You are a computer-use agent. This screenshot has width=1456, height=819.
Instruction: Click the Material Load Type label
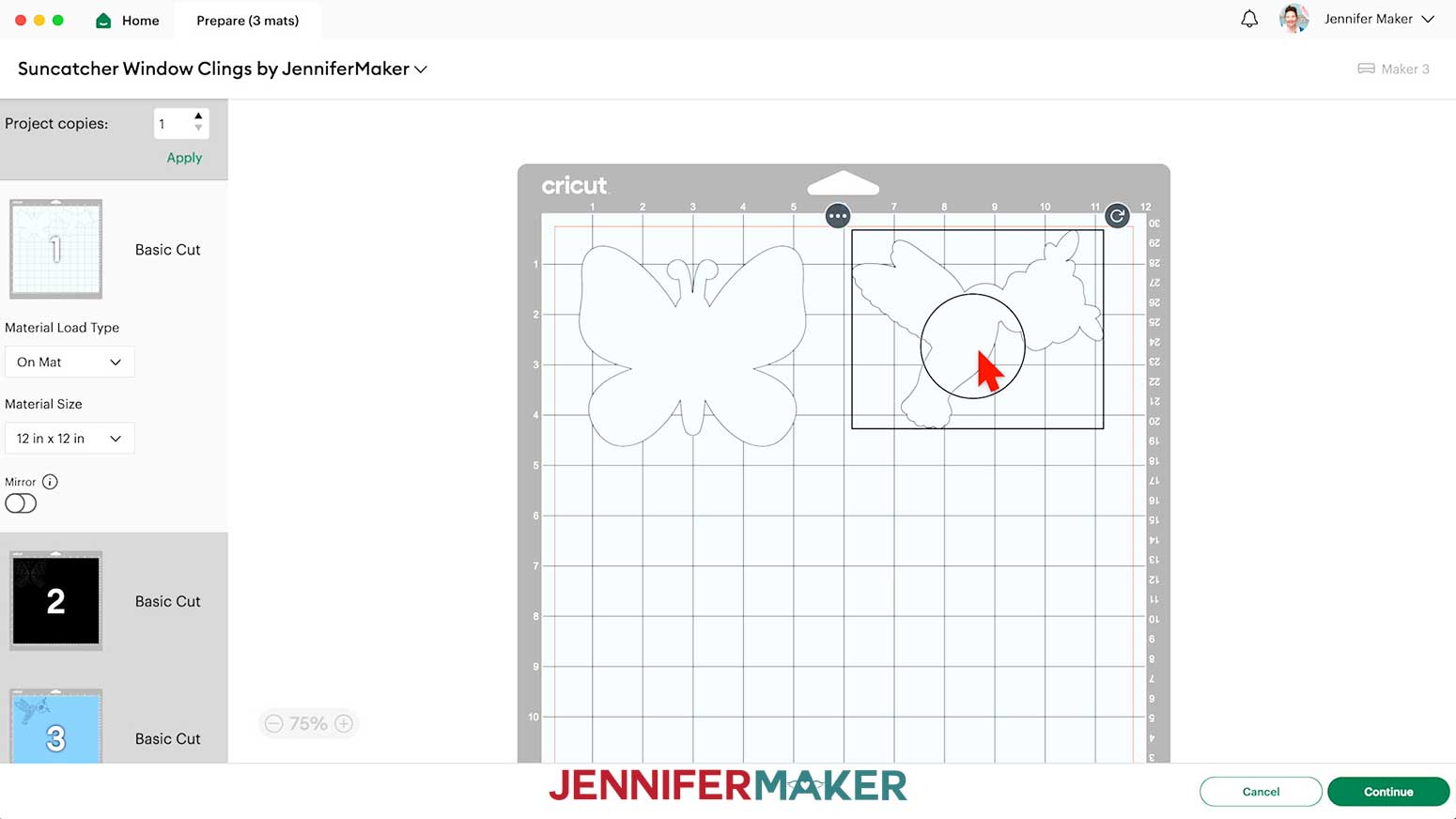(62, 328)
